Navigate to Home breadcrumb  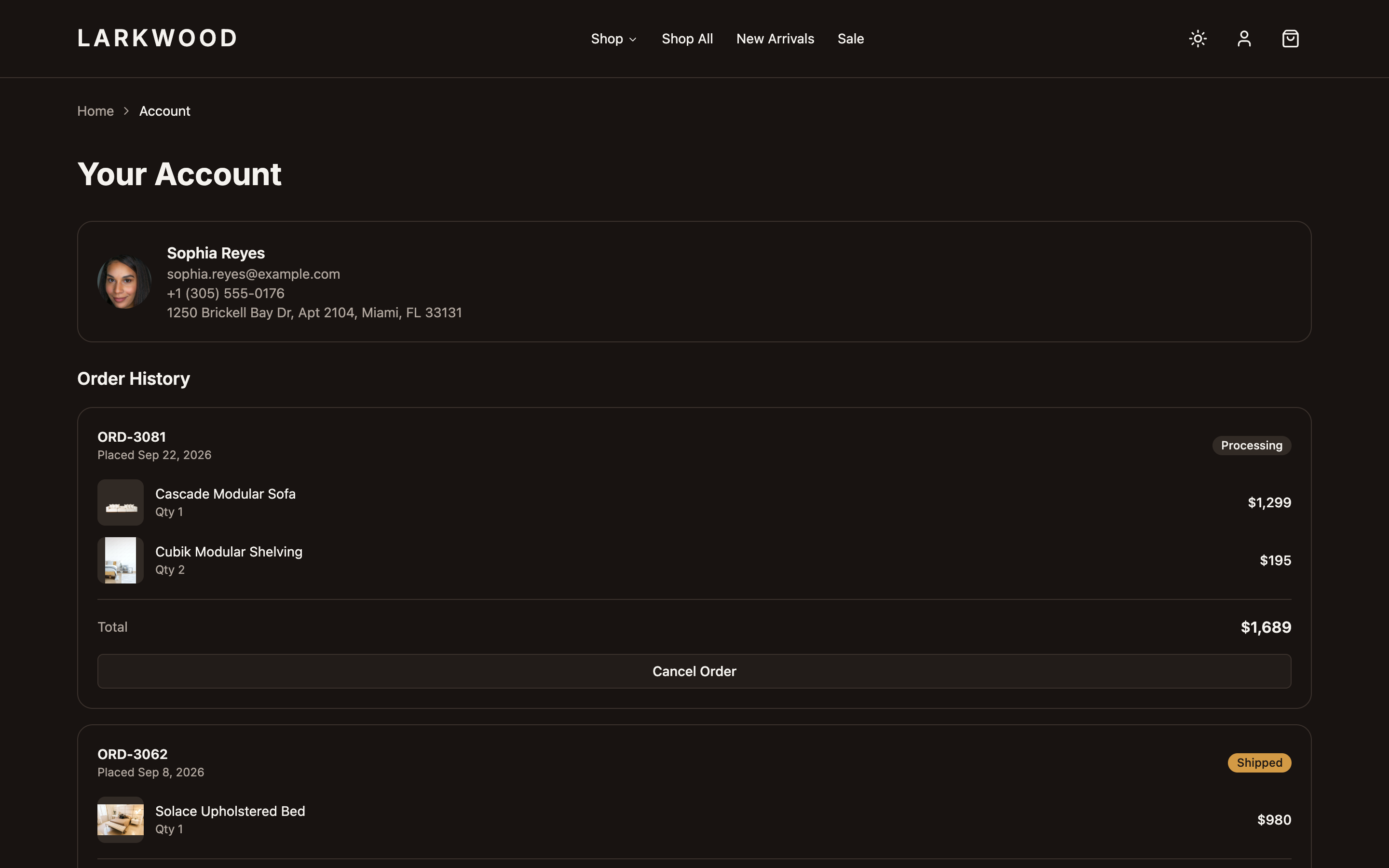click(x=95, y=111)
